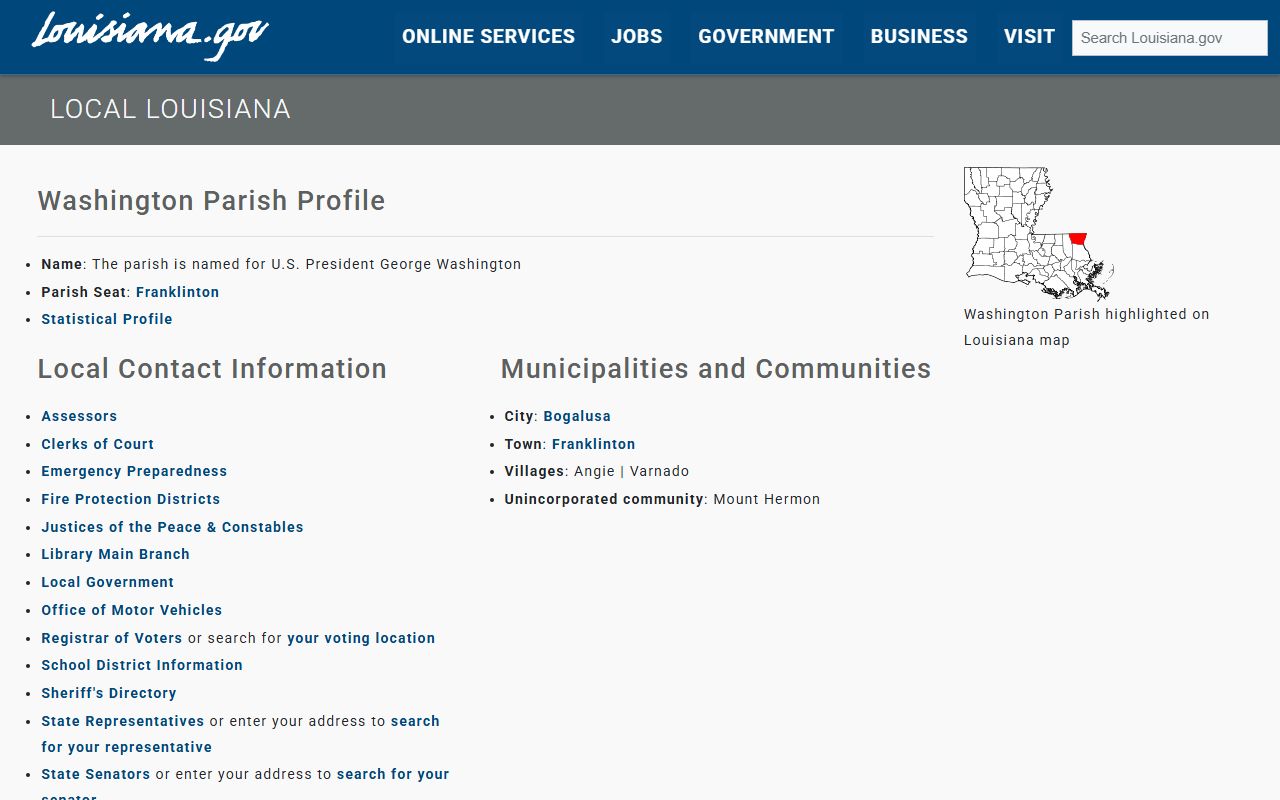
Task: Click the Washington Parish Profile heading
Action: tap(211, 200)
